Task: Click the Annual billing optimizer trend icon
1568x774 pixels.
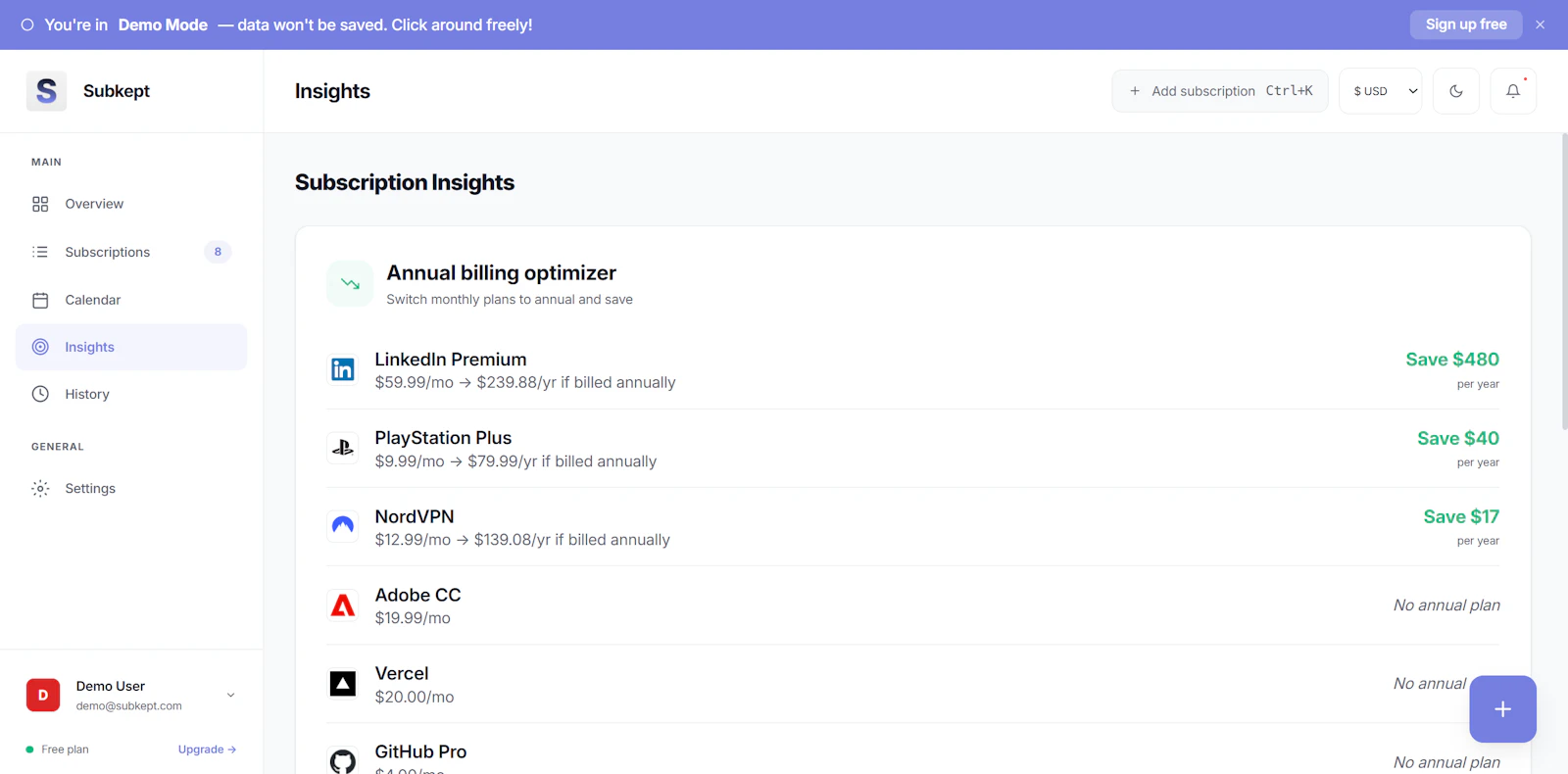Action: coord(350,283)
